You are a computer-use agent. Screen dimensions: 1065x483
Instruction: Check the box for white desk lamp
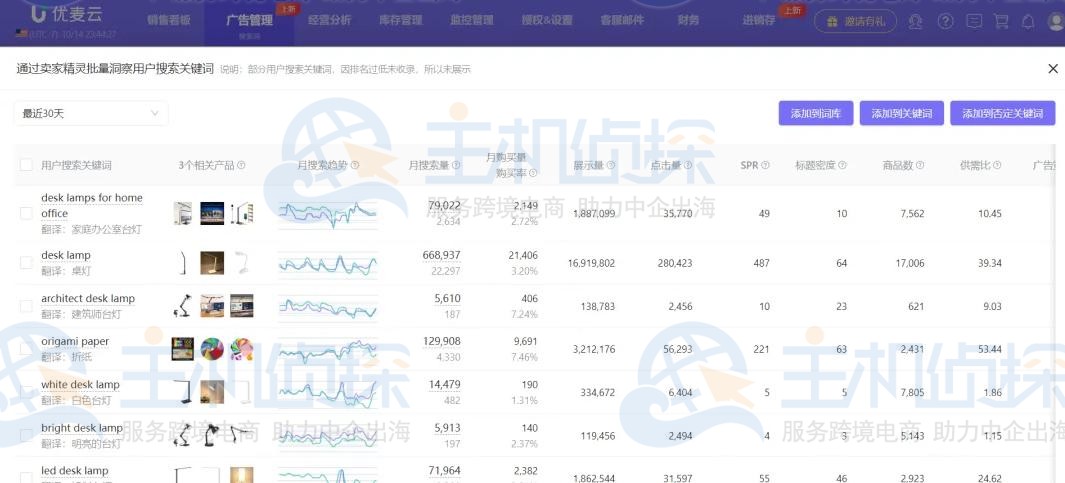point(26,392)
